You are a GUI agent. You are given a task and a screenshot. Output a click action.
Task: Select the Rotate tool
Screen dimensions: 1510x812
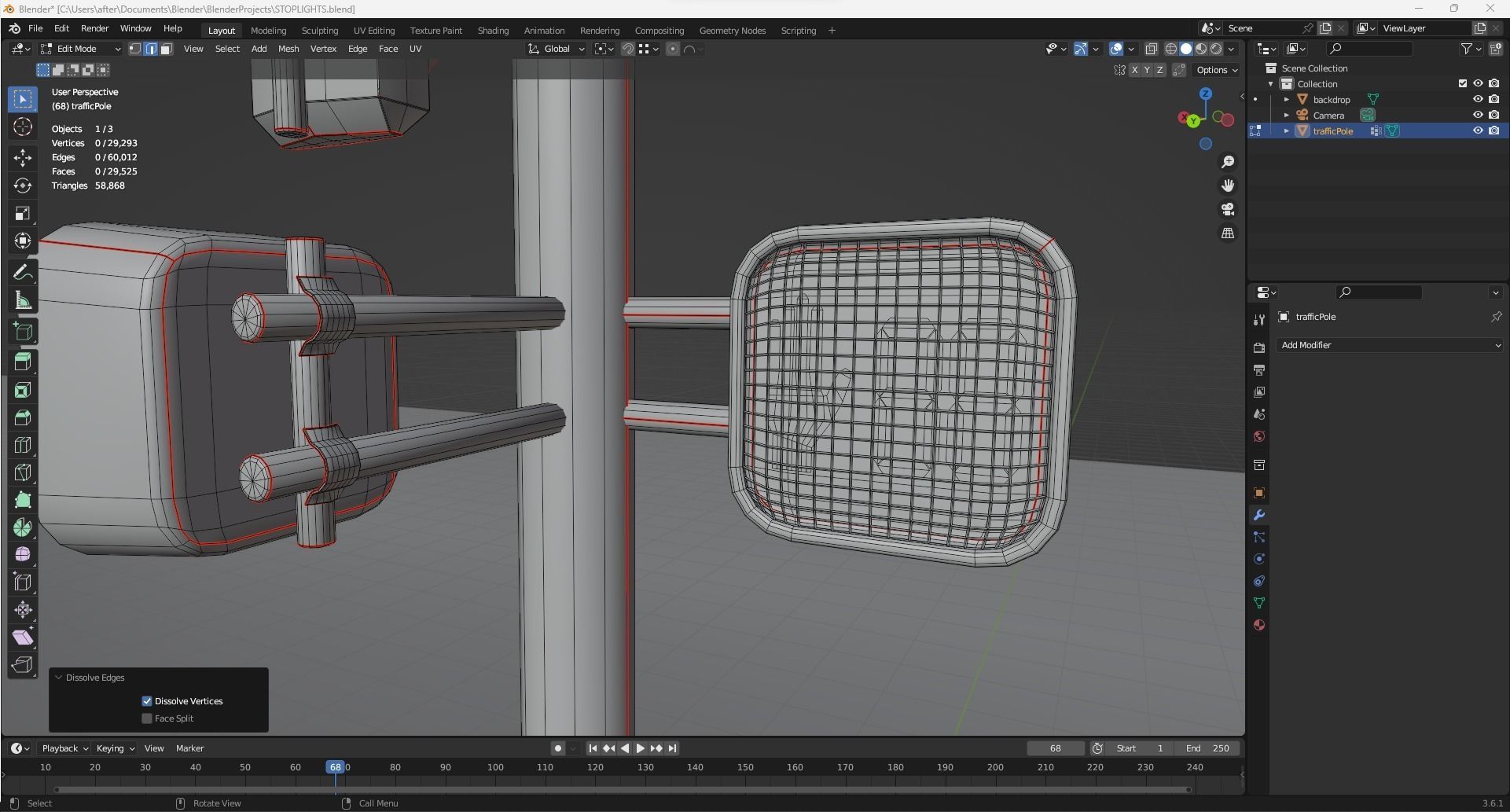pos(23,186)
